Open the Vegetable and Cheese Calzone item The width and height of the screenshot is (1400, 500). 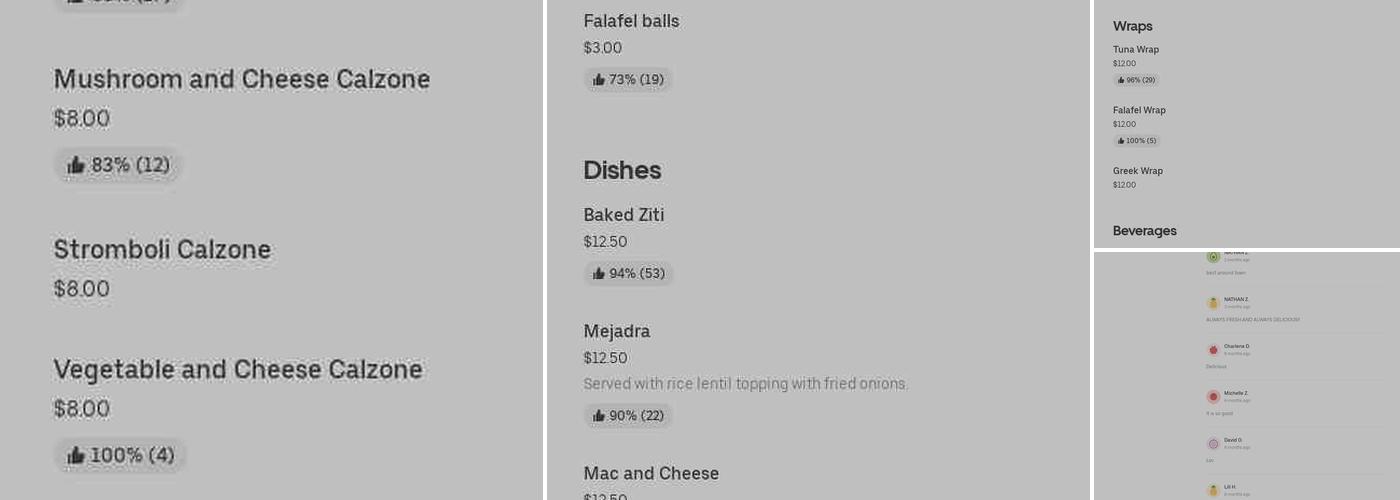pos(238,370)
